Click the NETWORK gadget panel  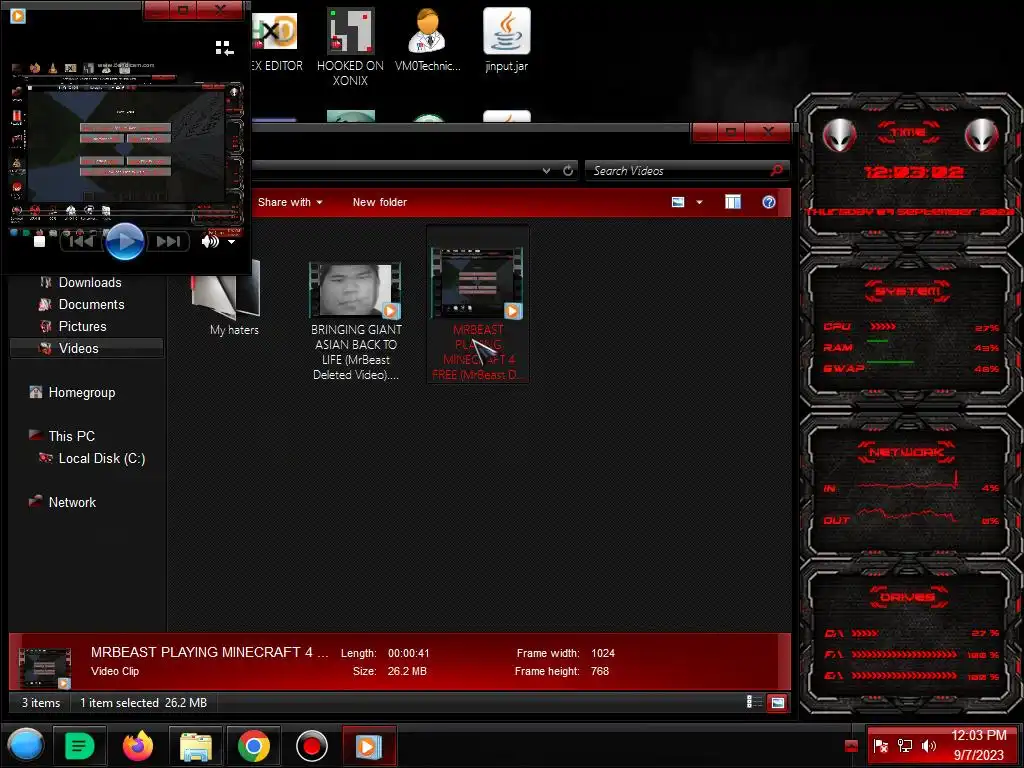point(909,487)
